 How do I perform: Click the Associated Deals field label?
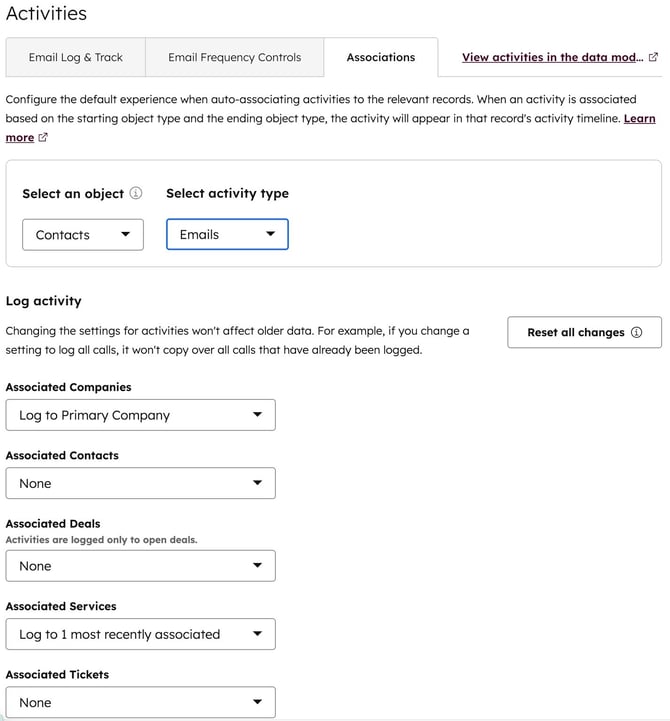53,523
